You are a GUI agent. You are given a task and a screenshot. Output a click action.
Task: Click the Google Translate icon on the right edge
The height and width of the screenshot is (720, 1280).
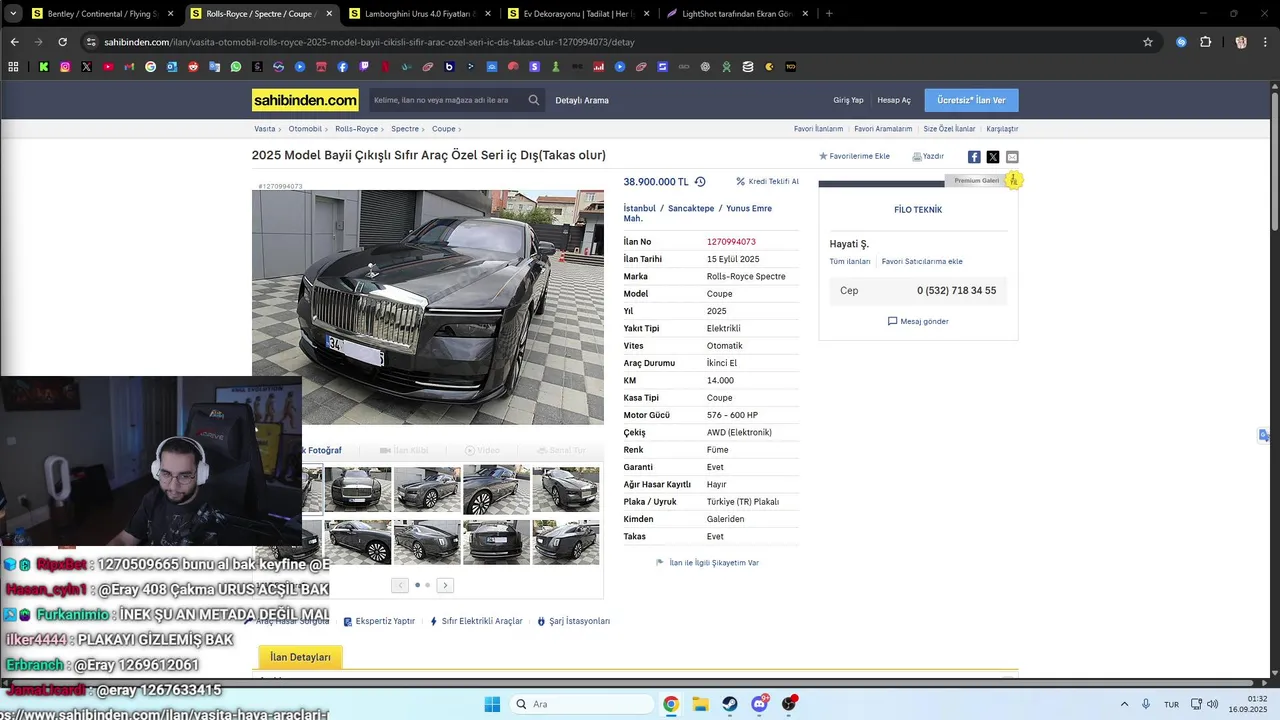tap(1264, 435)
